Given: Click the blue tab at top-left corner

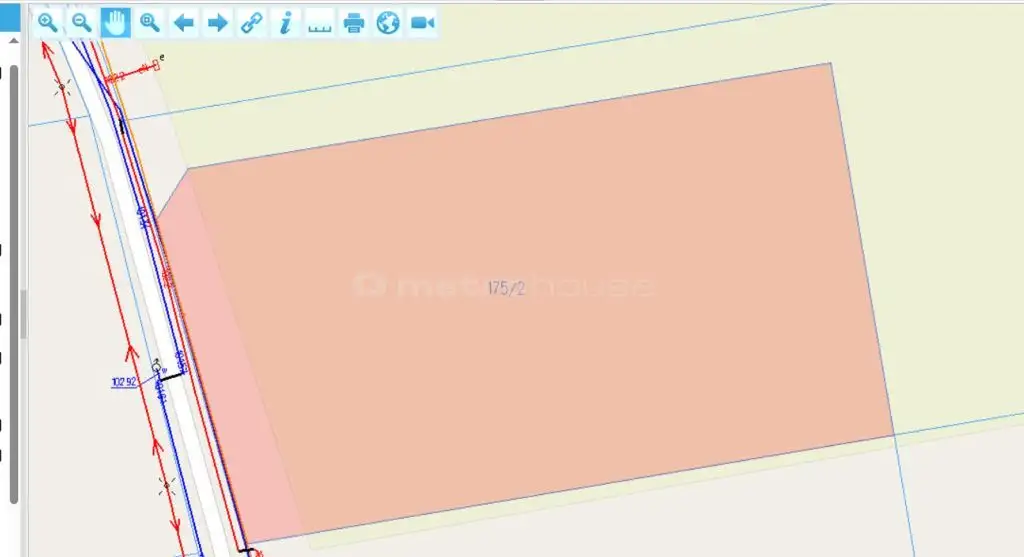Looking at the screenshot, I should [10, 16].
